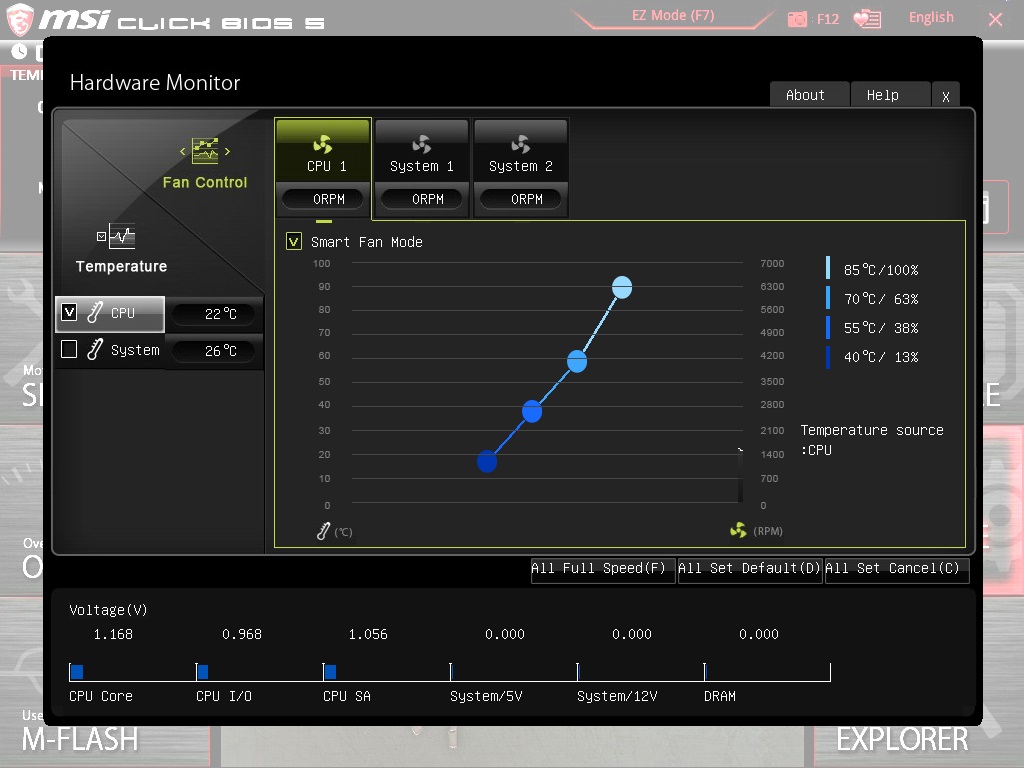Click the Temperature monitor icon
Image resolution: width=1024 pixels, height=768 pixels.
pos(121,236)
